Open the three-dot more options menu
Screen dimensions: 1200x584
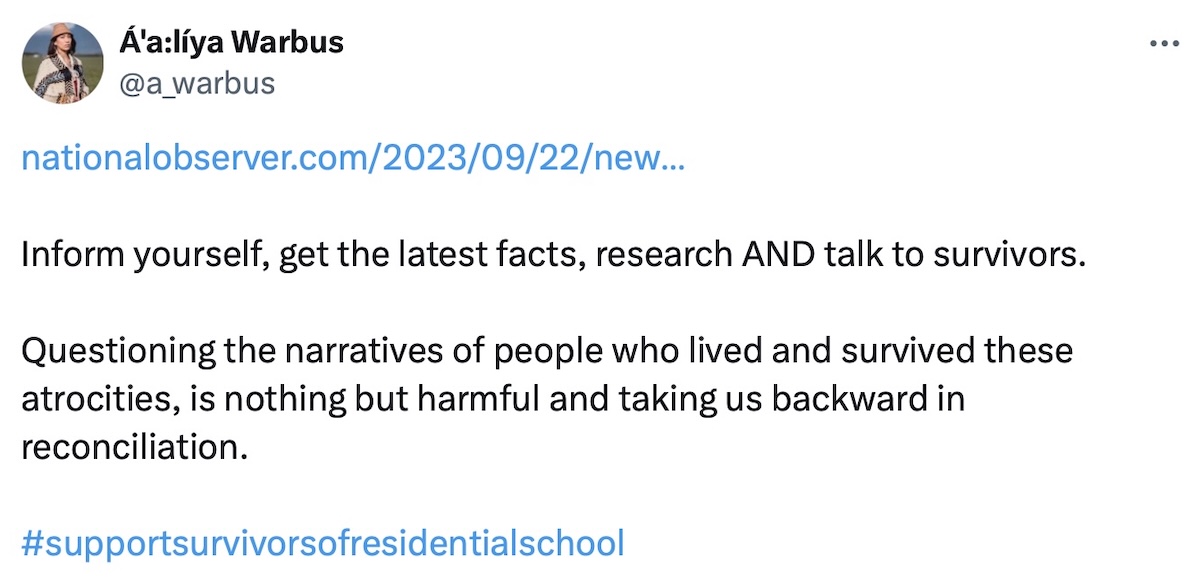[1165, 45]
